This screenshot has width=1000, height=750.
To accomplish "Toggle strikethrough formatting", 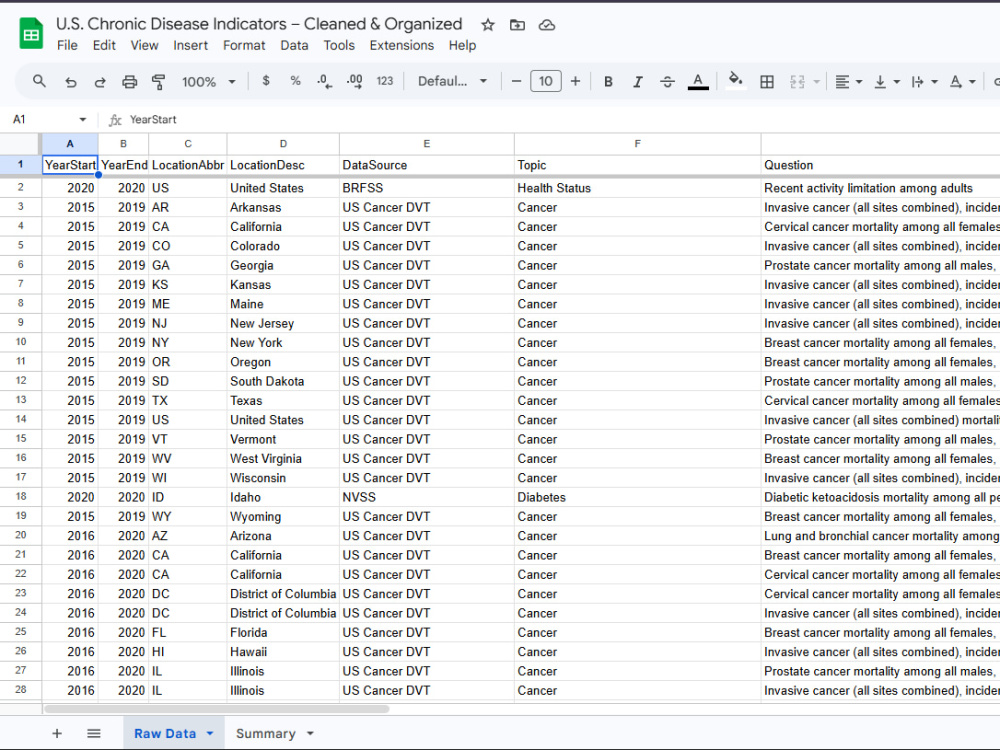I will click(x=667, y=82).
